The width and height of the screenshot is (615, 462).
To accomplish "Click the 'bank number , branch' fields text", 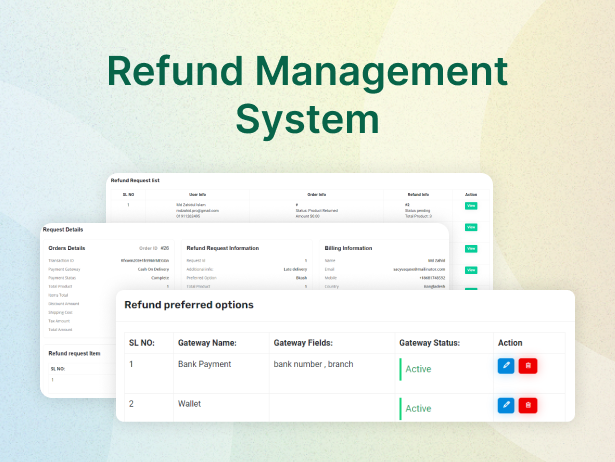I will point(313,364).
